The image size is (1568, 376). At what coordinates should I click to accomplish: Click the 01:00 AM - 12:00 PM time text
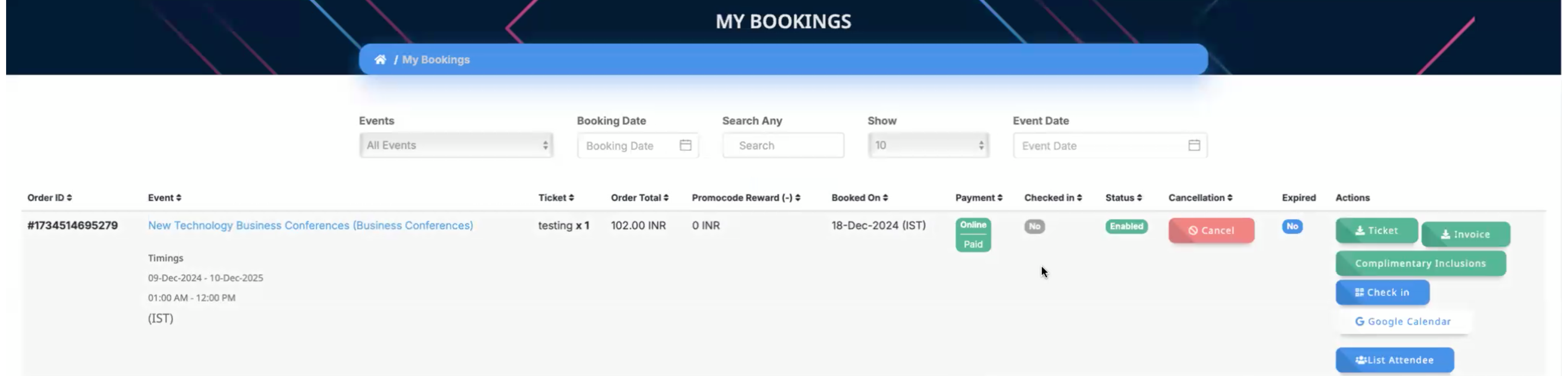pyautogui.click(x=191, y=298)
